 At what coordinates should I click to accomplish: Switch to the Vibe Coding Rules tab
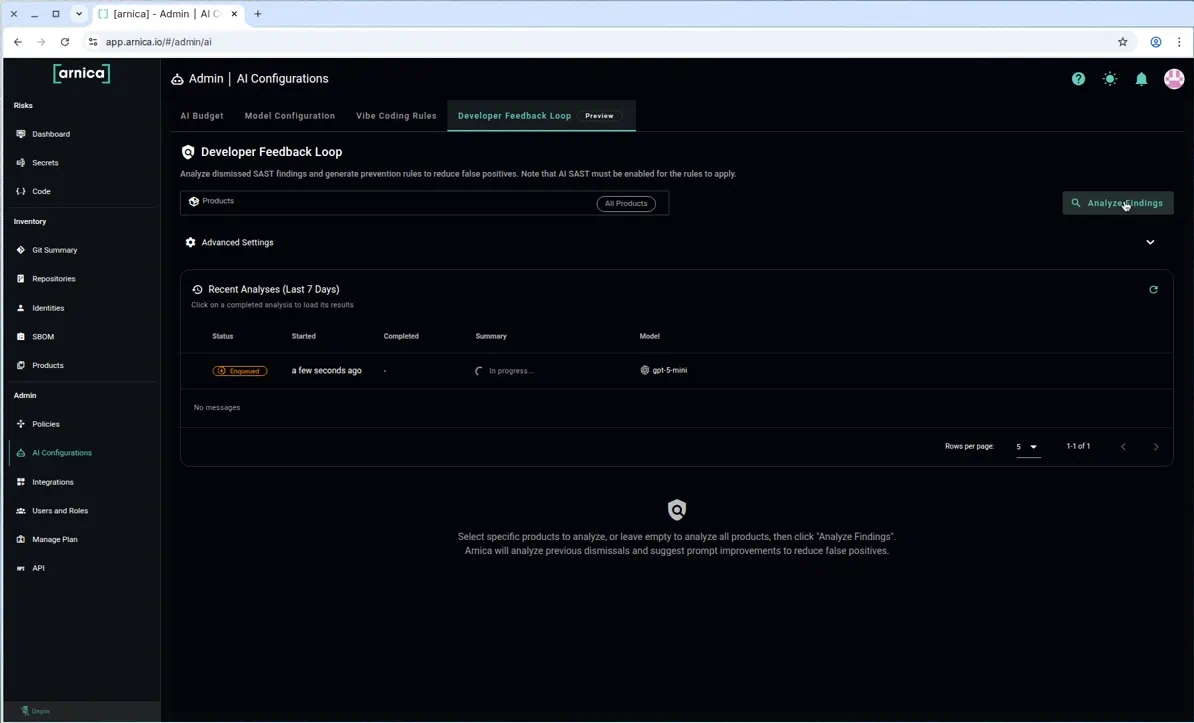396,116
